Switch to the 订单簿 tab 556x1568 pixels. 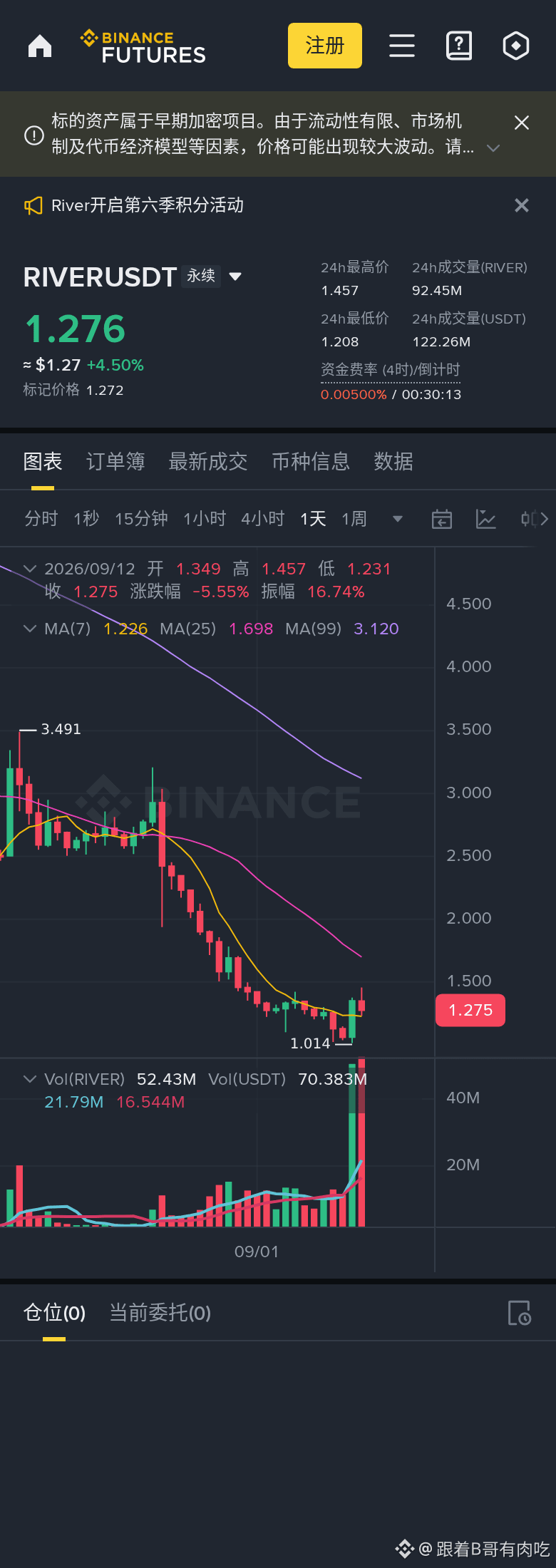[115, 462]
